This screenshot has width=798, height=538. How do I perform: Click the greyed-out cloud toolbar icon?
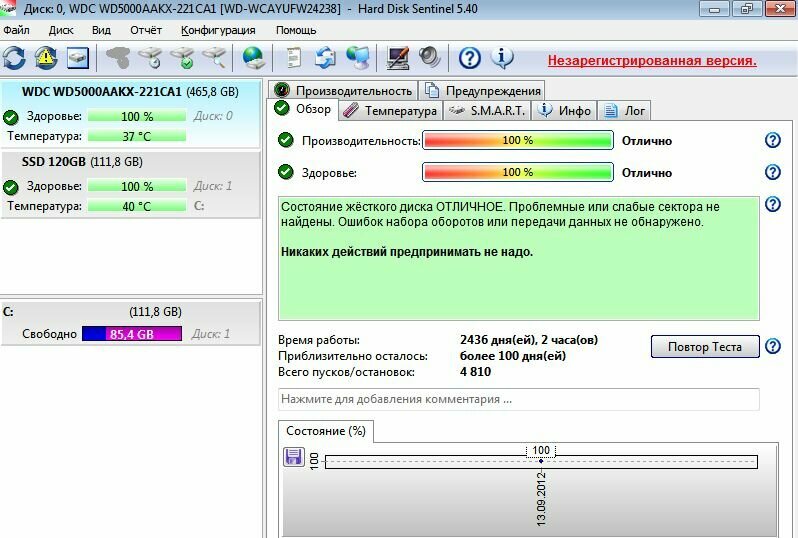point(118,58)
